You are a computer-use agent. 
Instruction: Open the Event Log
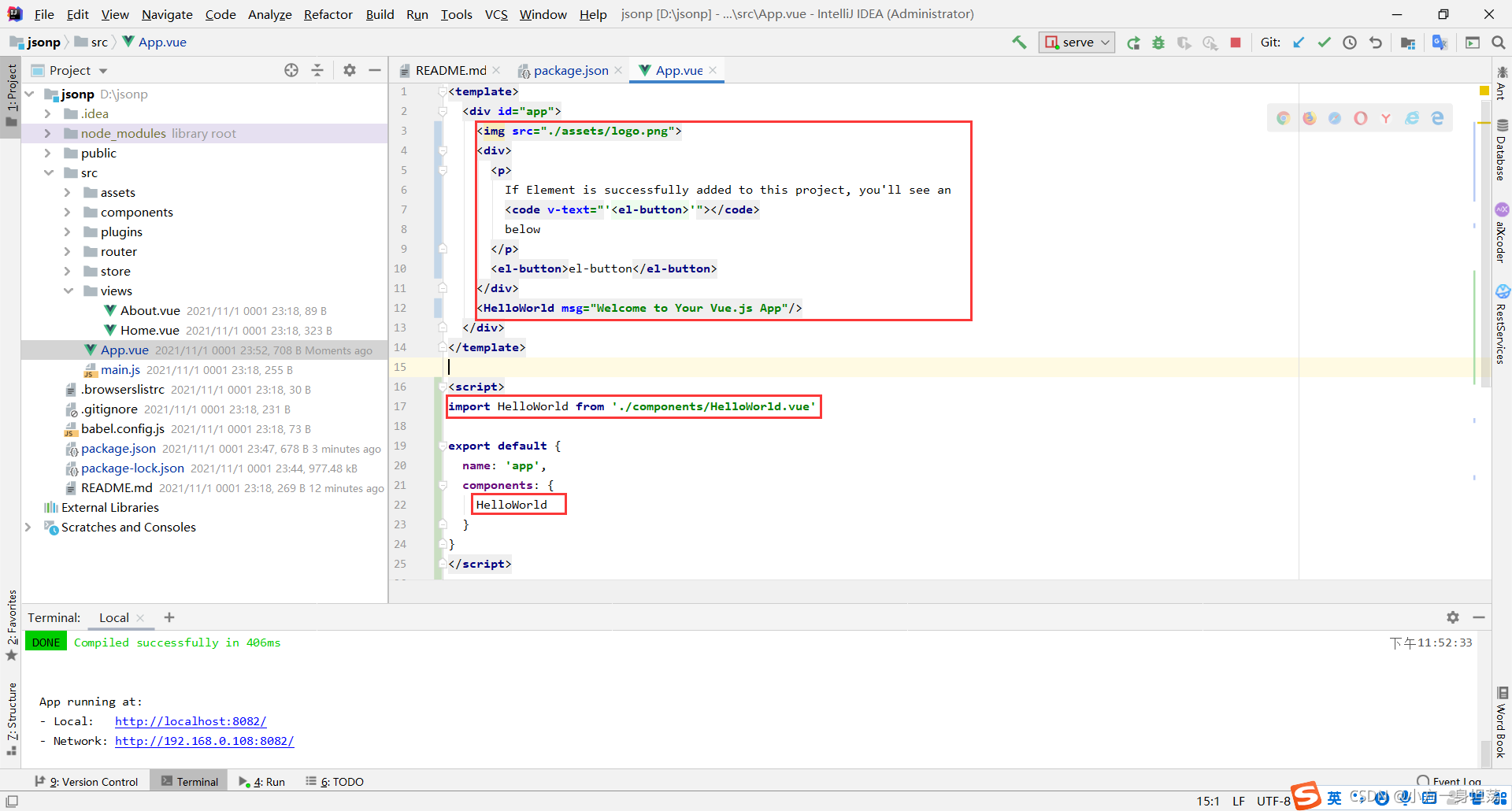tap(1449, 782)
